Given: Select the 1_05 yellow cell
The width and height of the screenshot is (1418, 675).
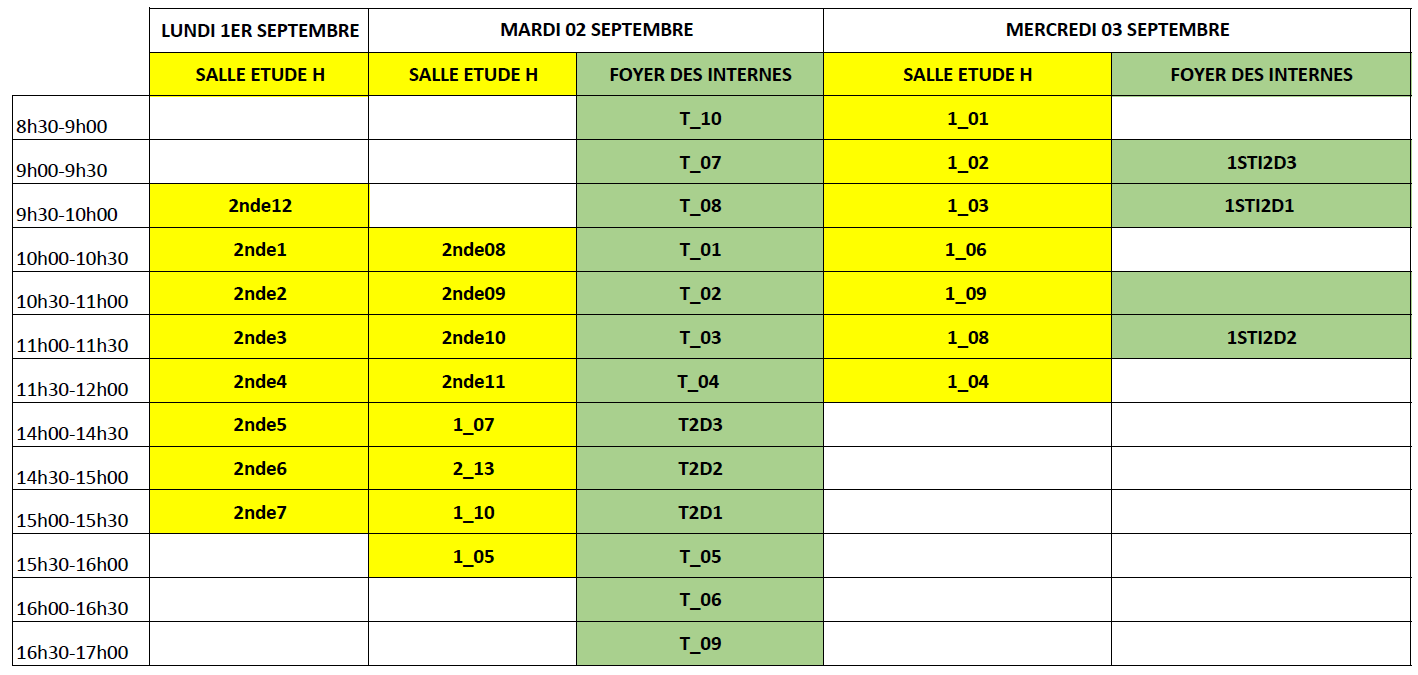Looking at the screenshot, I should [473, 556].
